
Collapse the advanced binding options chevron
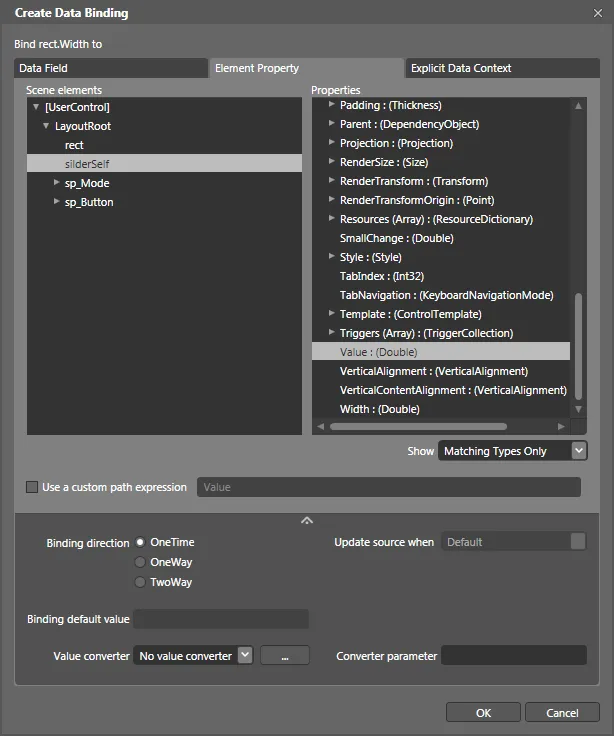coord(307,520)
